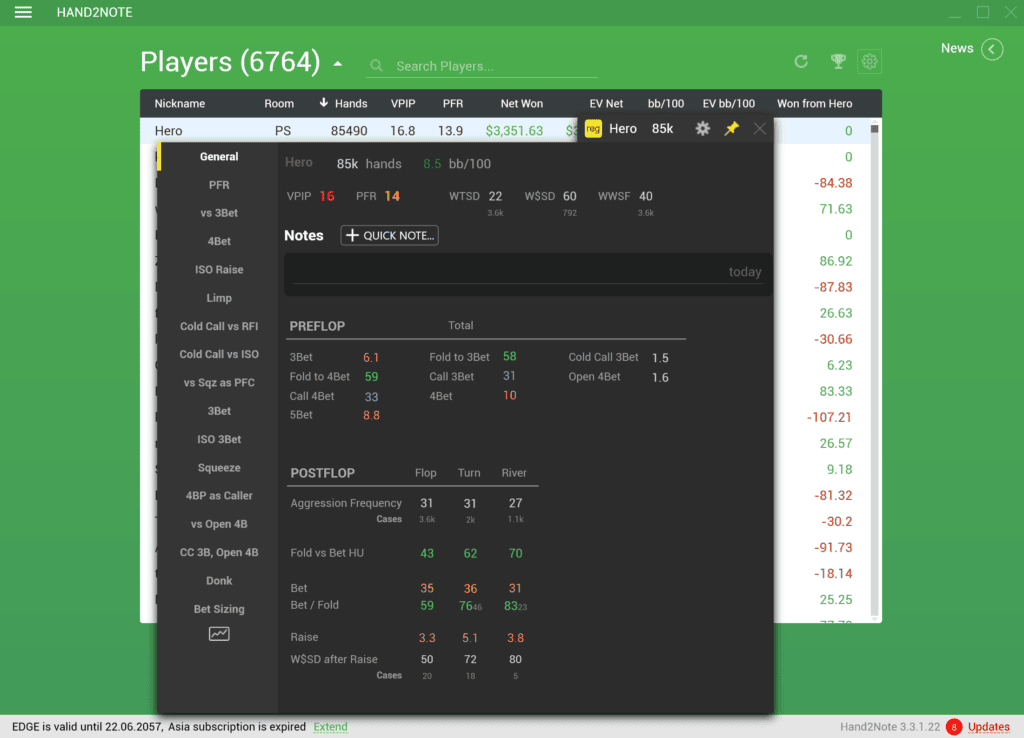
Task: Sort by Room column header
Action: point(279,103)
